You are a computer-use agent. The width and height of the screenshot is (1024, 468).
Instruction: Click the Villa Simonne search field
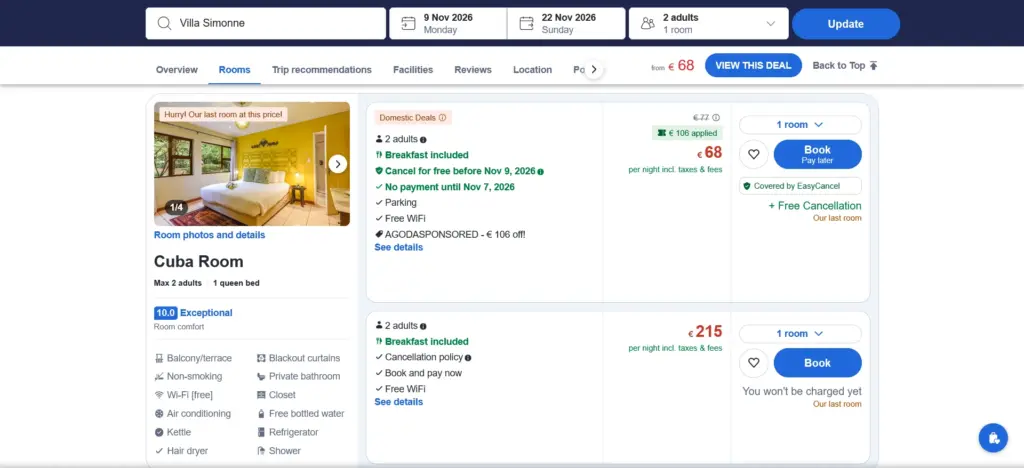pyautogui.click(x=266, y=23)
